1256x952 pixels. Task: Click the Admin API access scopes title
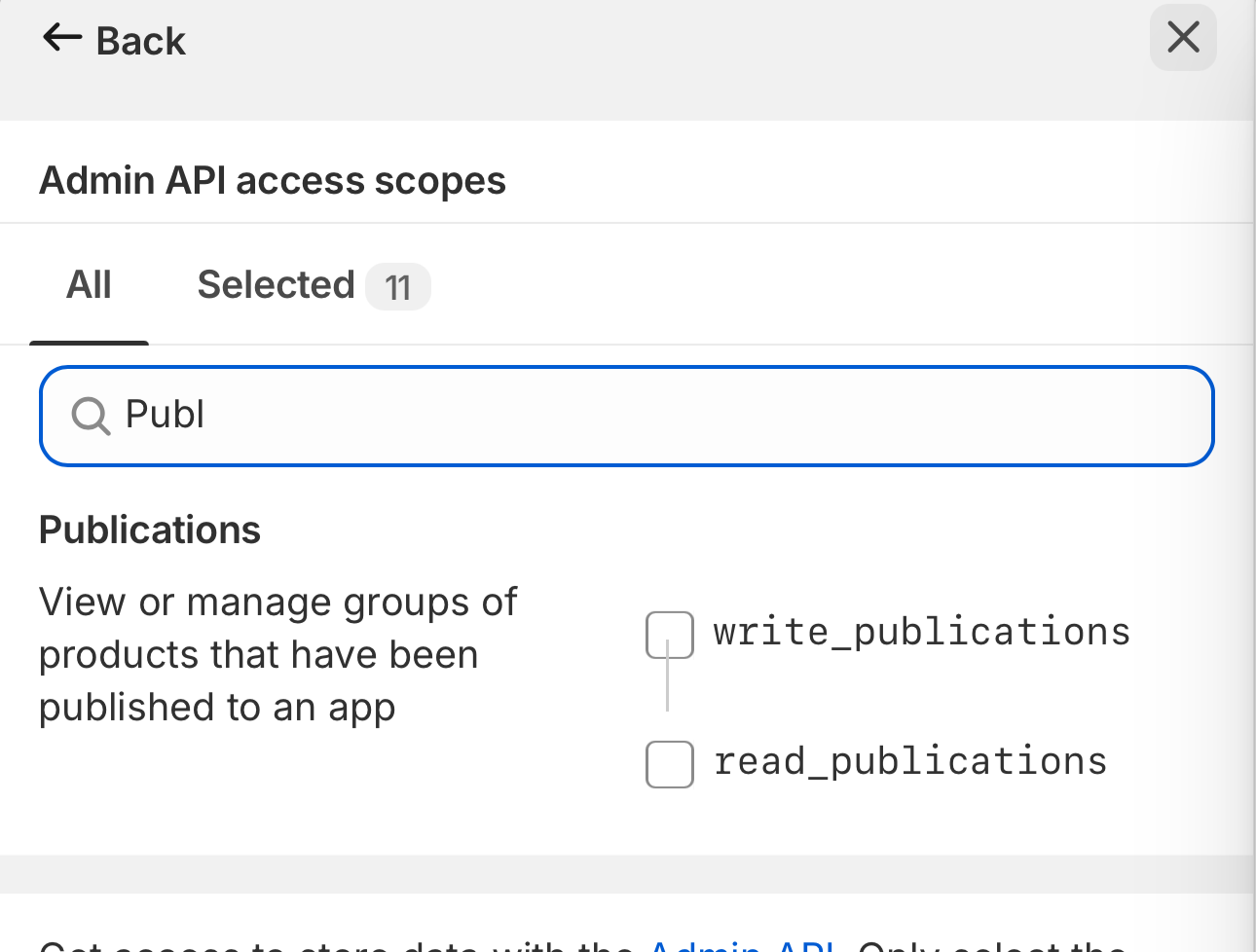[273, 181]
